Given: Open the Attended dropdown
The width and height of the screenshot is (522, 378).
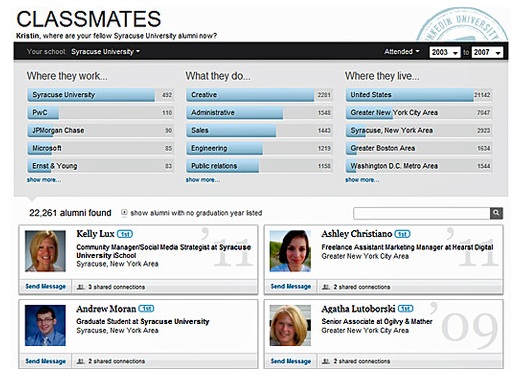Looking at the screenshot, I should (402, 52).
